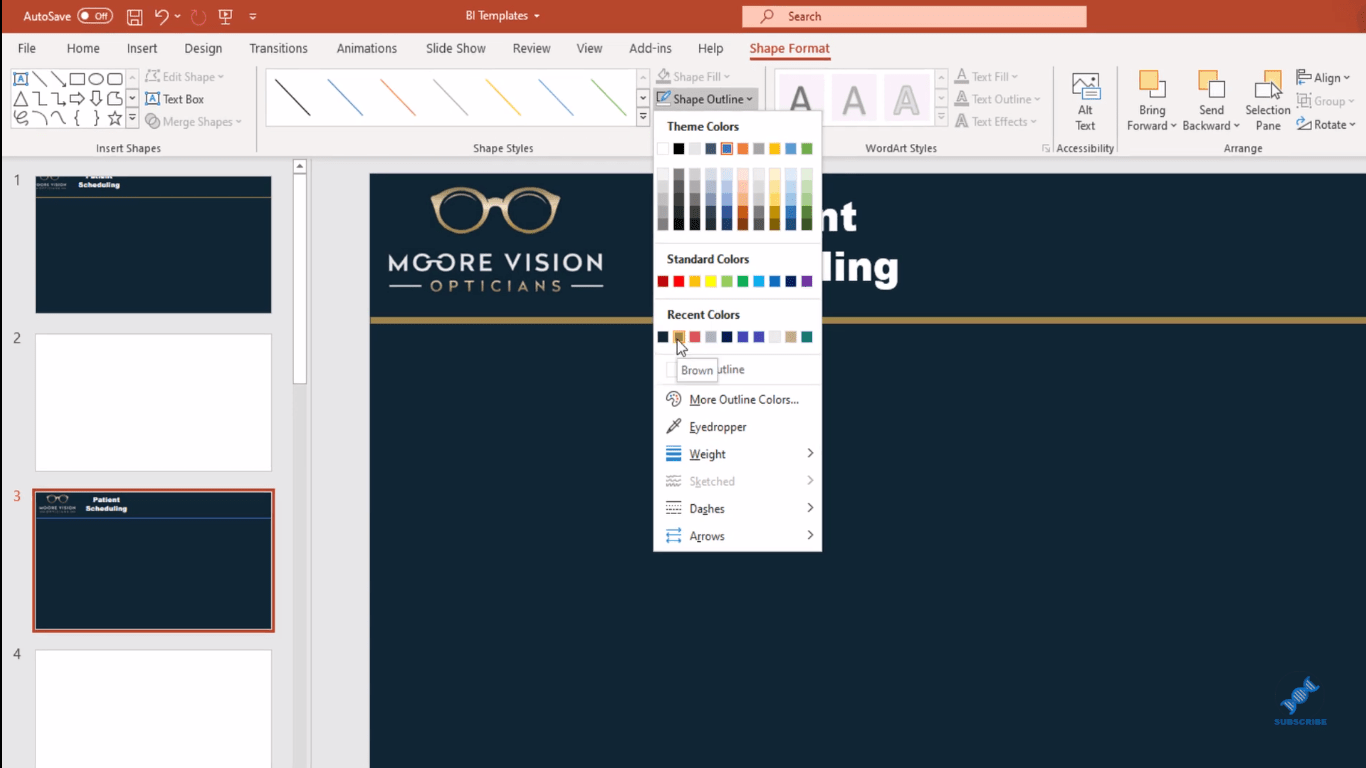Select the oval shape in Insert Shapes

[96, 79]
